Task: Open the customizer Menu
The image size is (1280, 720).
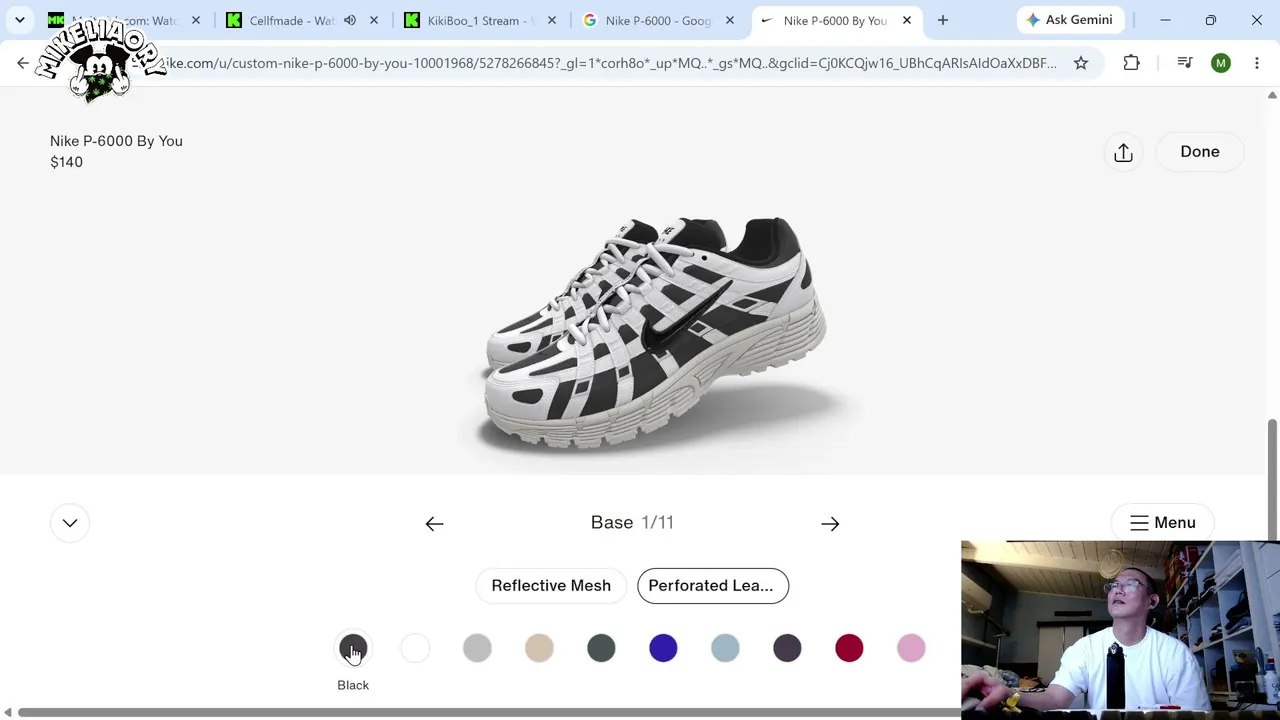Action: pyautogui.click(x=1162, y=523)
